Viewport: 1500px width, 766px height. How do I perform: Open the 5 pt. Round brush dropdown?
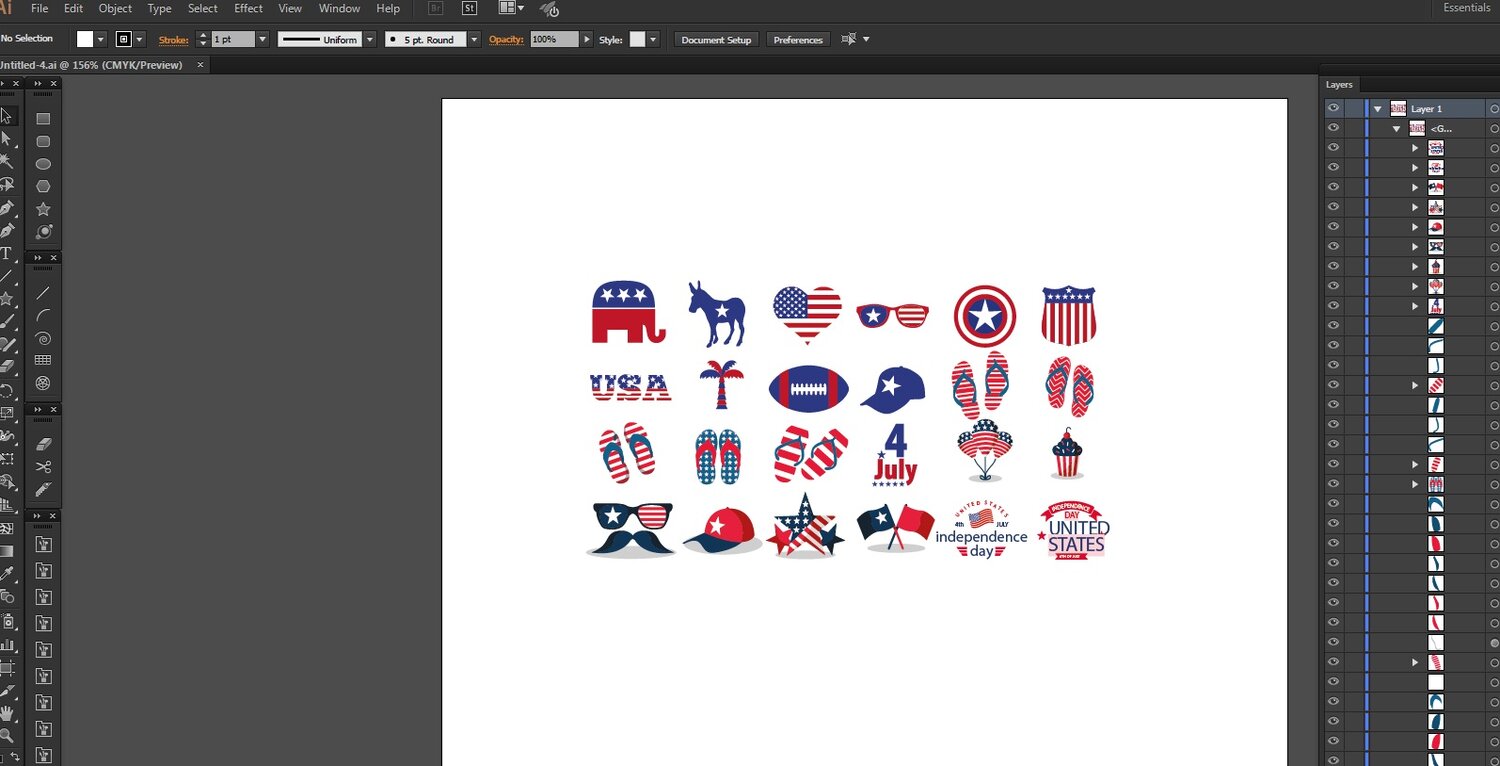point(474,40)
